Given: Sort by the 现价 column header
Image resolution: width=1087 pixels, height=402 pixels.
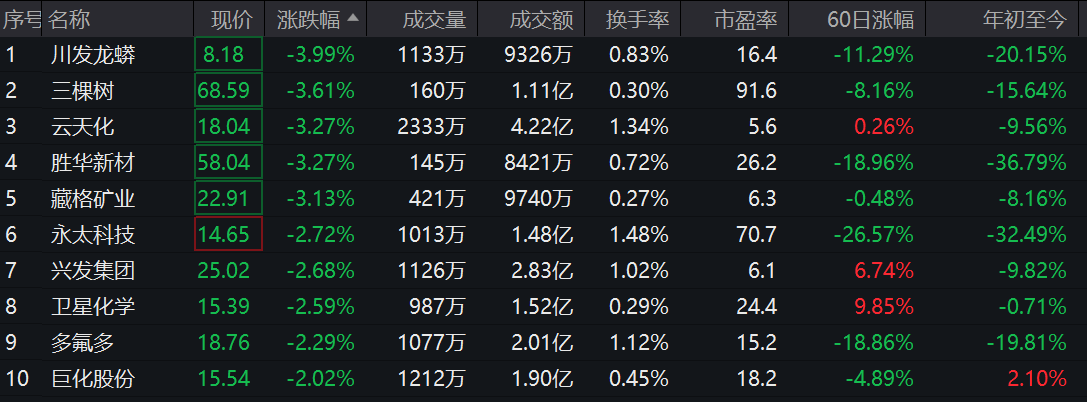Looking at the screenshot, I should 232,19.
